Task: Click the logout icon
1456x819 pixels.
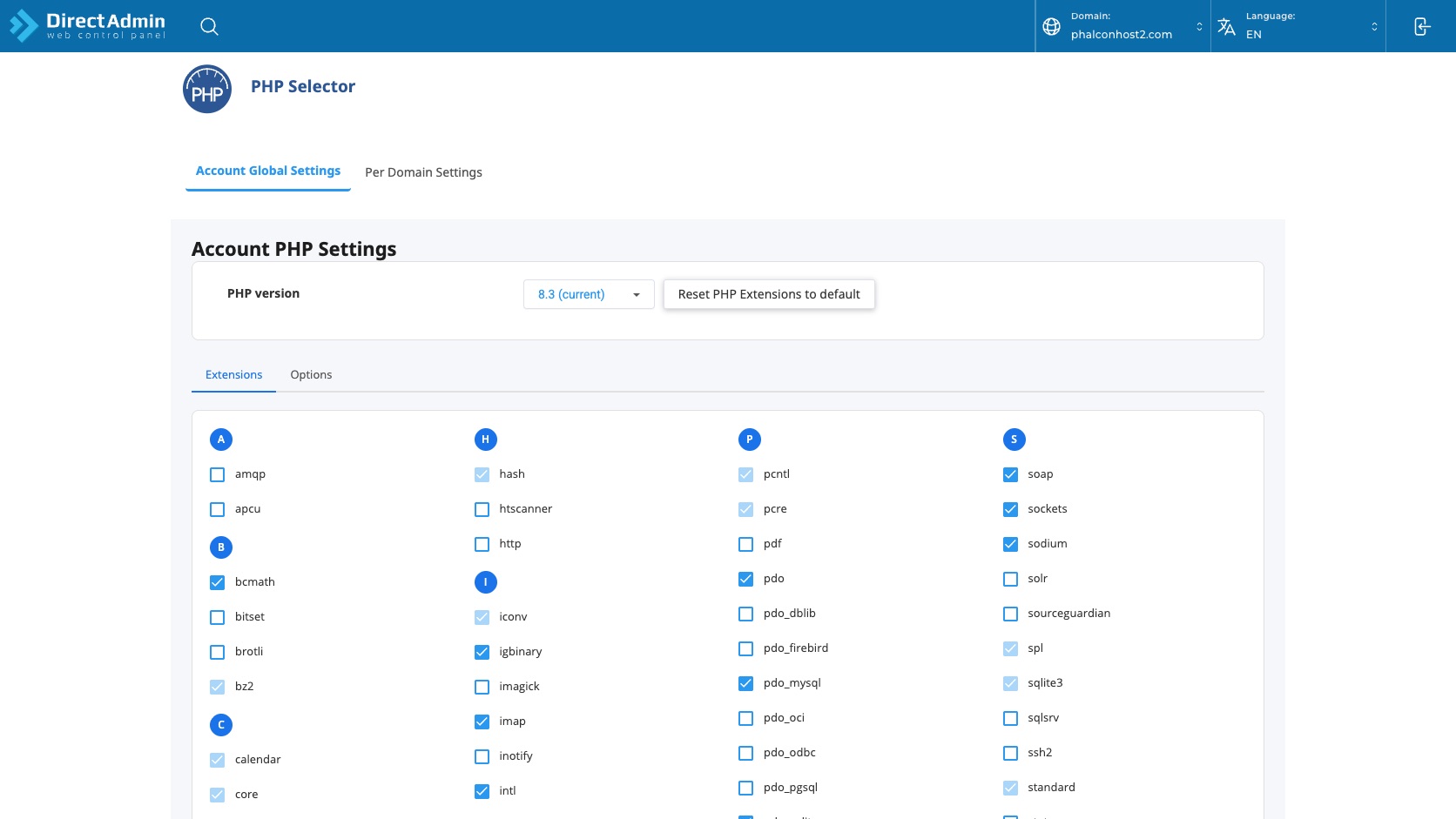Action: point(1421,26)
